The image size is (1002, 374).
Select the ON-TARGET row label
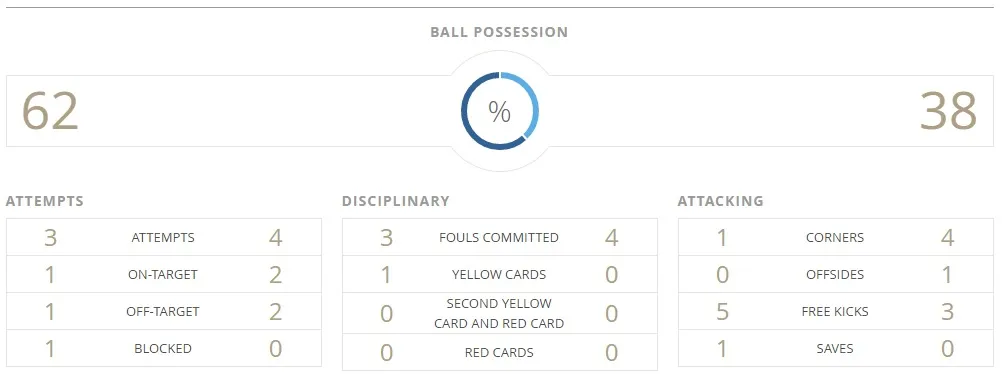tap(163, 275)
